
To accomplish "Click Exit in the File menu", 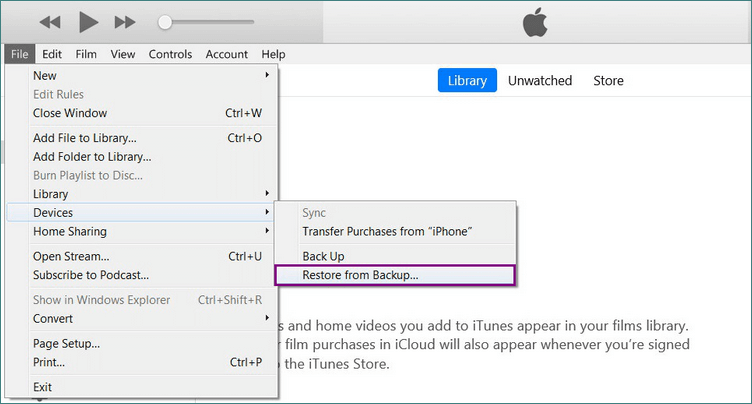I will (x=141, y=387).
